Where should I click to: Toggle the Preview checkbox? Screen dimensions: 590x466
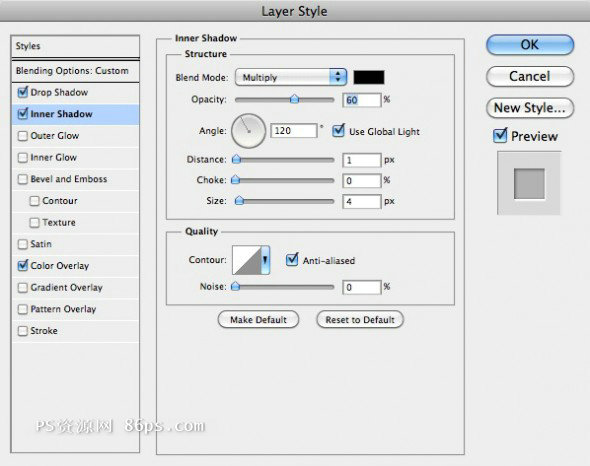pyautogui.click(x=500, y=136)
